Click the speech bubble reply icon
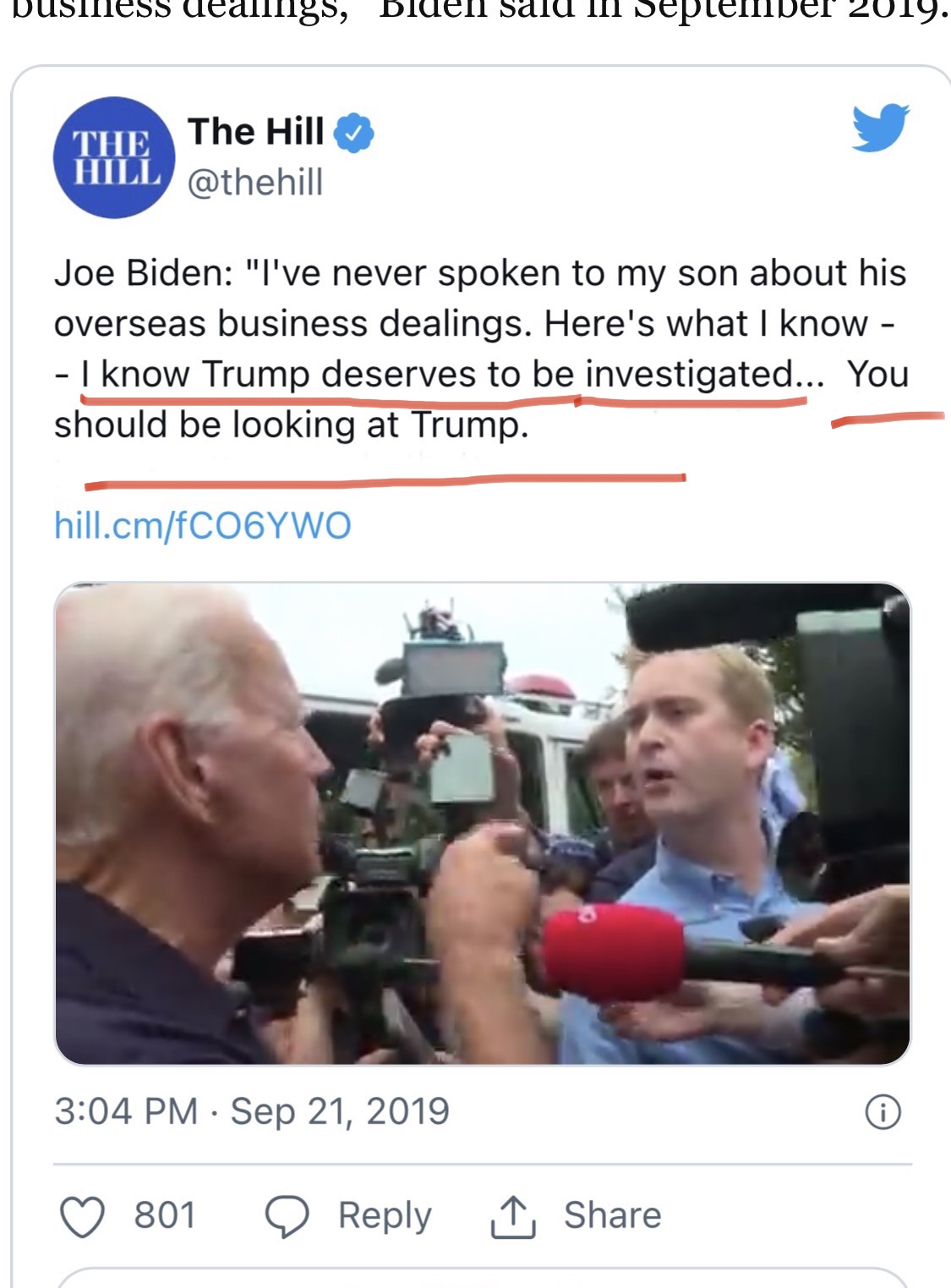The width and height of the screenshot is (951, 1288). click(288, 1216)
